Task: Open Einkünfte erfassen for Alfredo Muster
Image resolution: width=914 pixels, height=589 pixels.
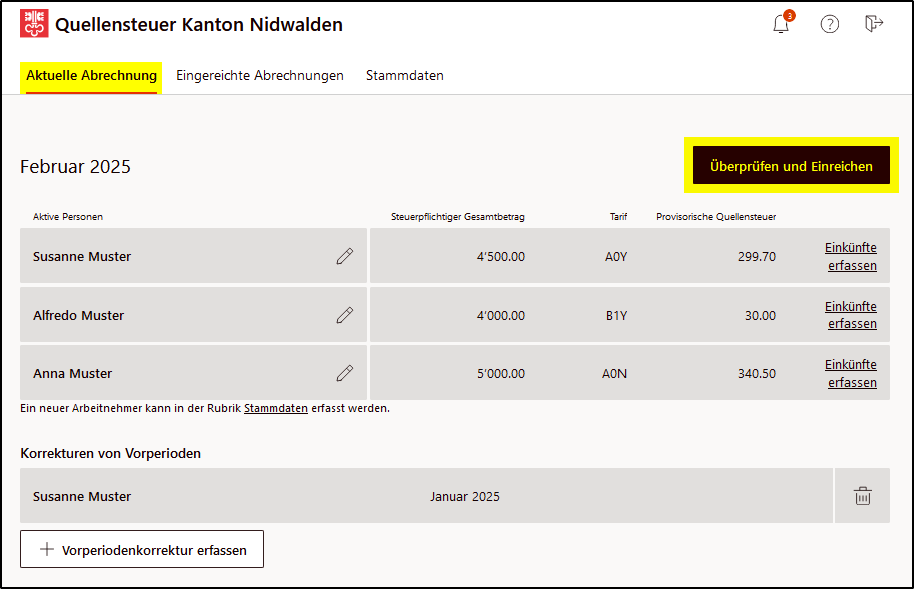Action: pyautogui.click(x=851, y=315)
